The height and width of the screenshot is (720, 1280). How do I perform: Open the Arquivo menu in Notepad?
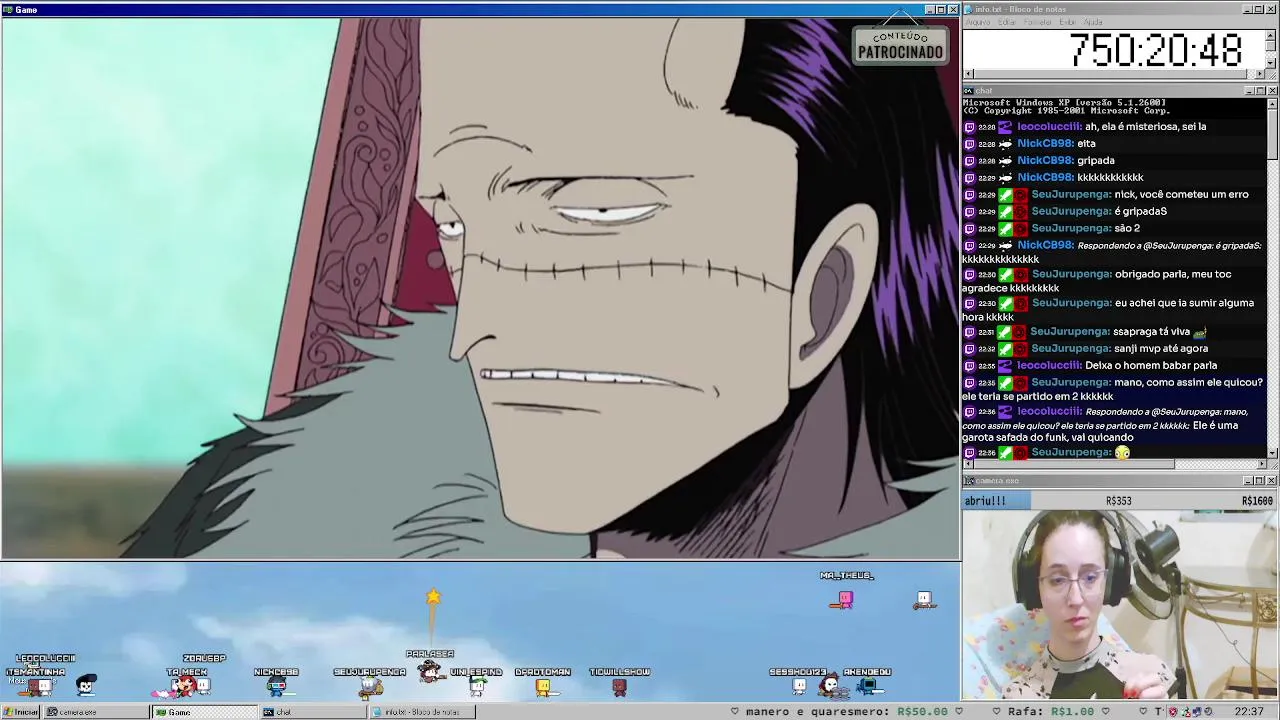click(x=977, y=22)
